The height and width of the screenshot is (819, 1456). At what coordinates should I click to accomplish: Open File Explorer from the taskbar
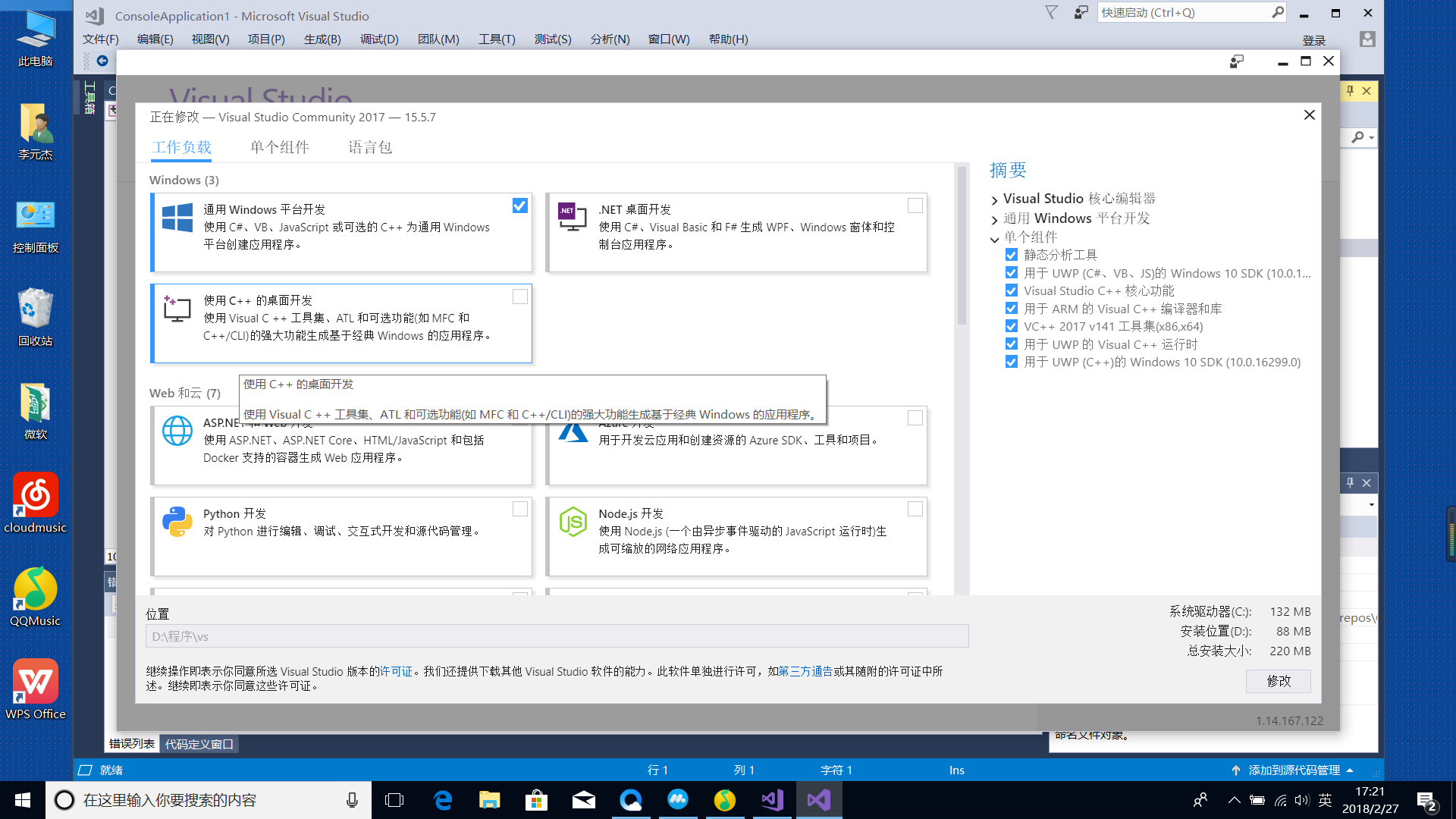[489, 800]
